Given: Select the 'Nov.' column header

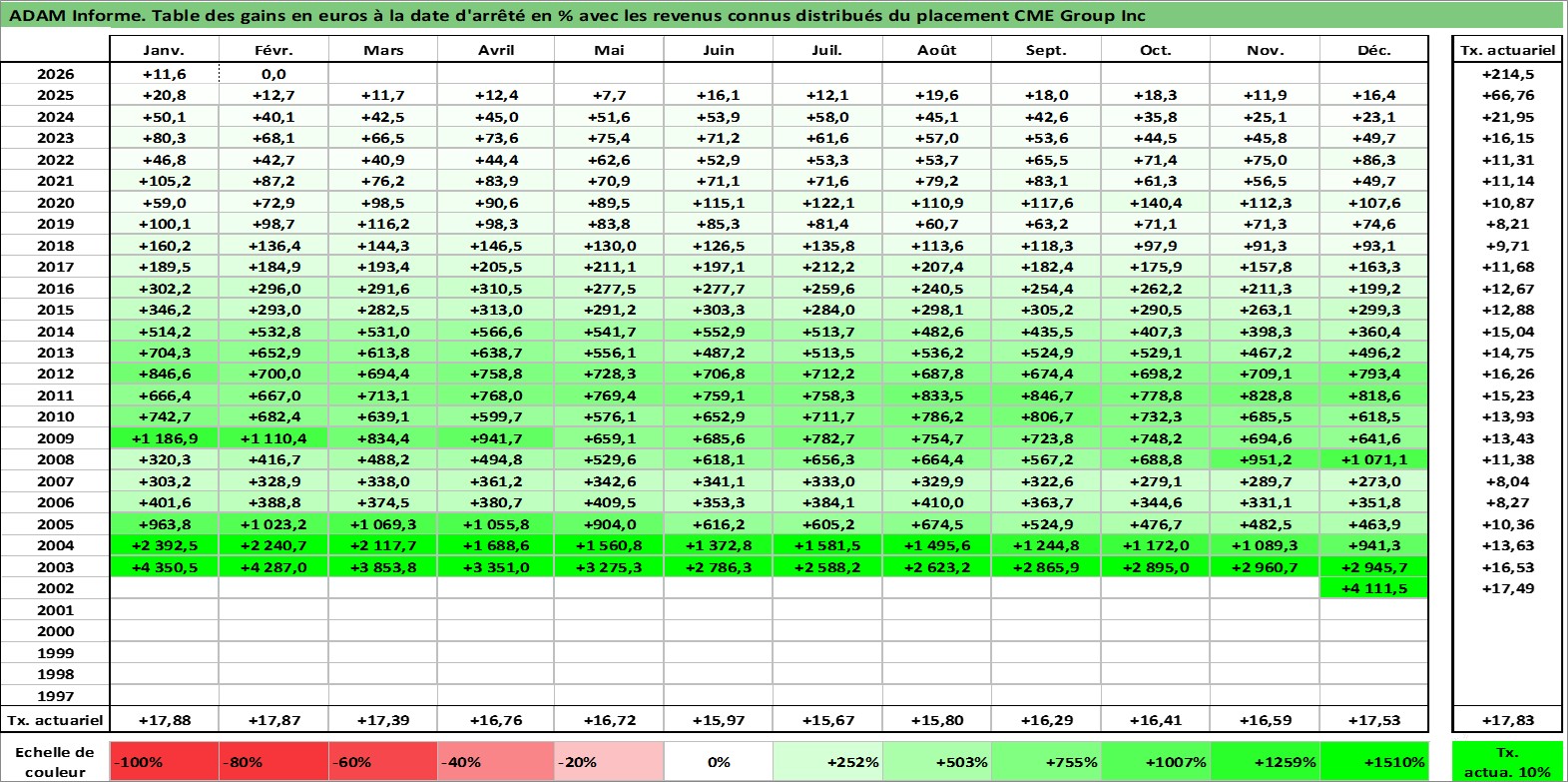Looking at the screenshot, I should (1265, 50).
